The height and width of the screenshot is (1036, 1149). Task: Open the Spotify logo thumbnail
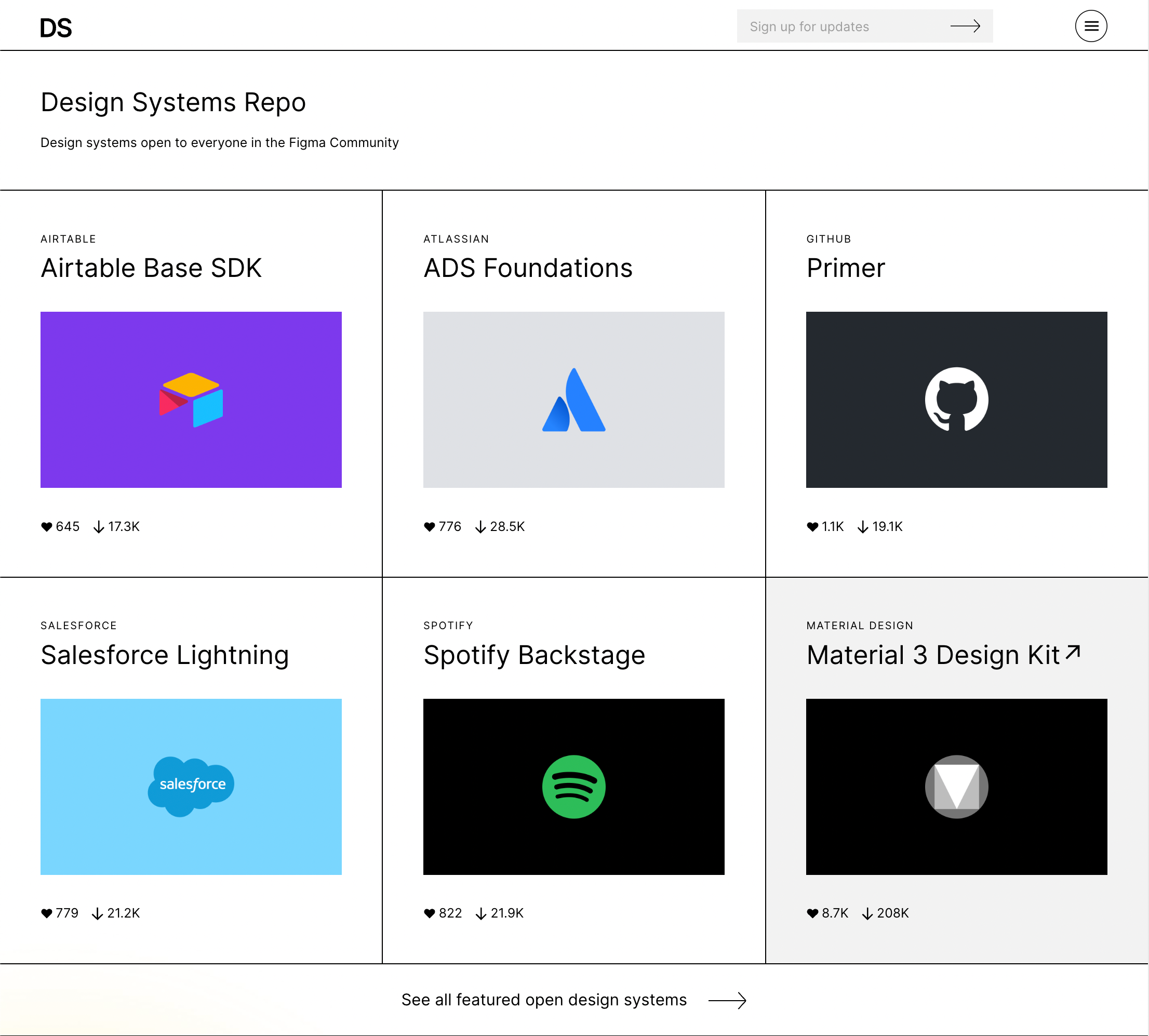(x=573, y=786)
